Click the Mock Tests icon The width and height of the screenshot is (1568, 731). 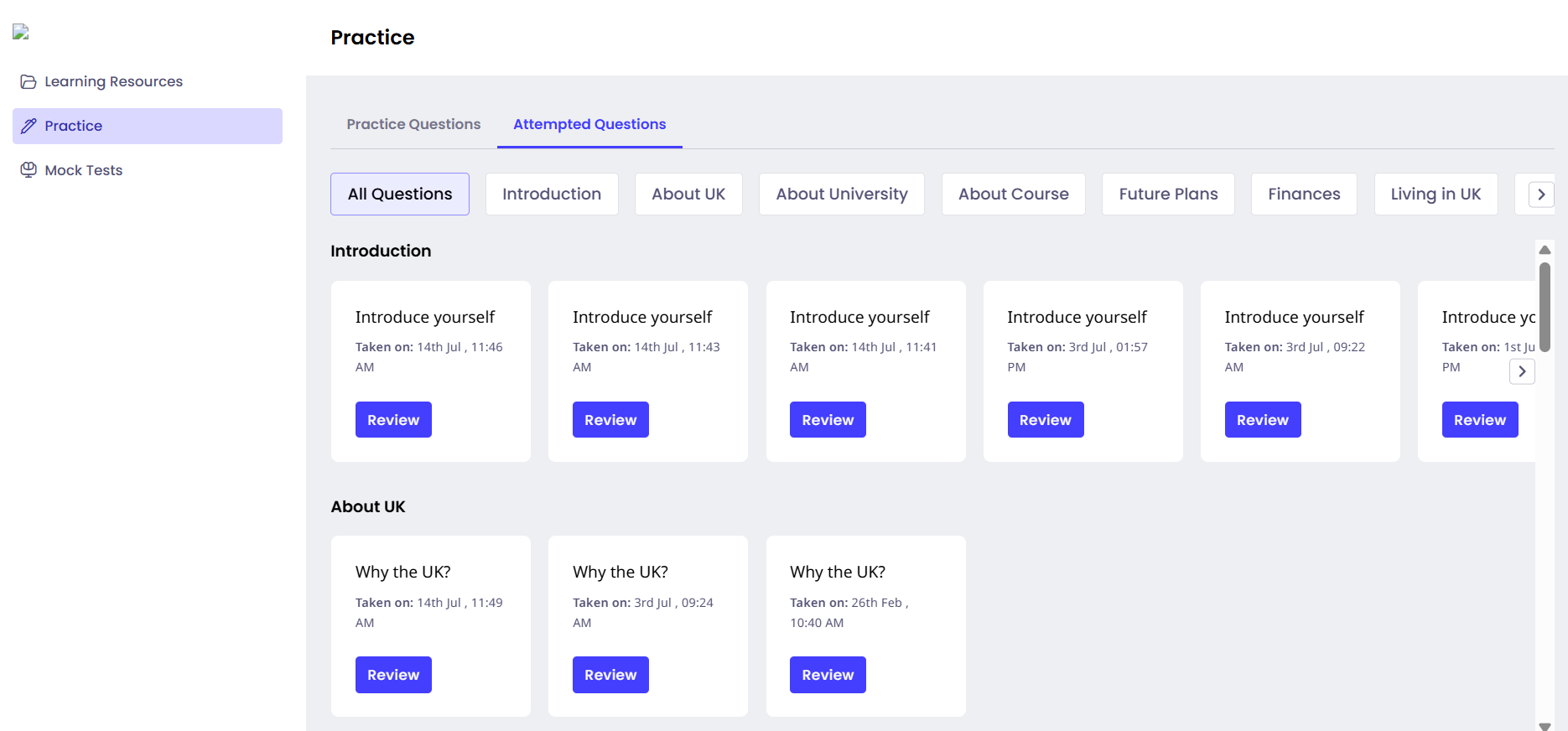[x=29, y=170]
